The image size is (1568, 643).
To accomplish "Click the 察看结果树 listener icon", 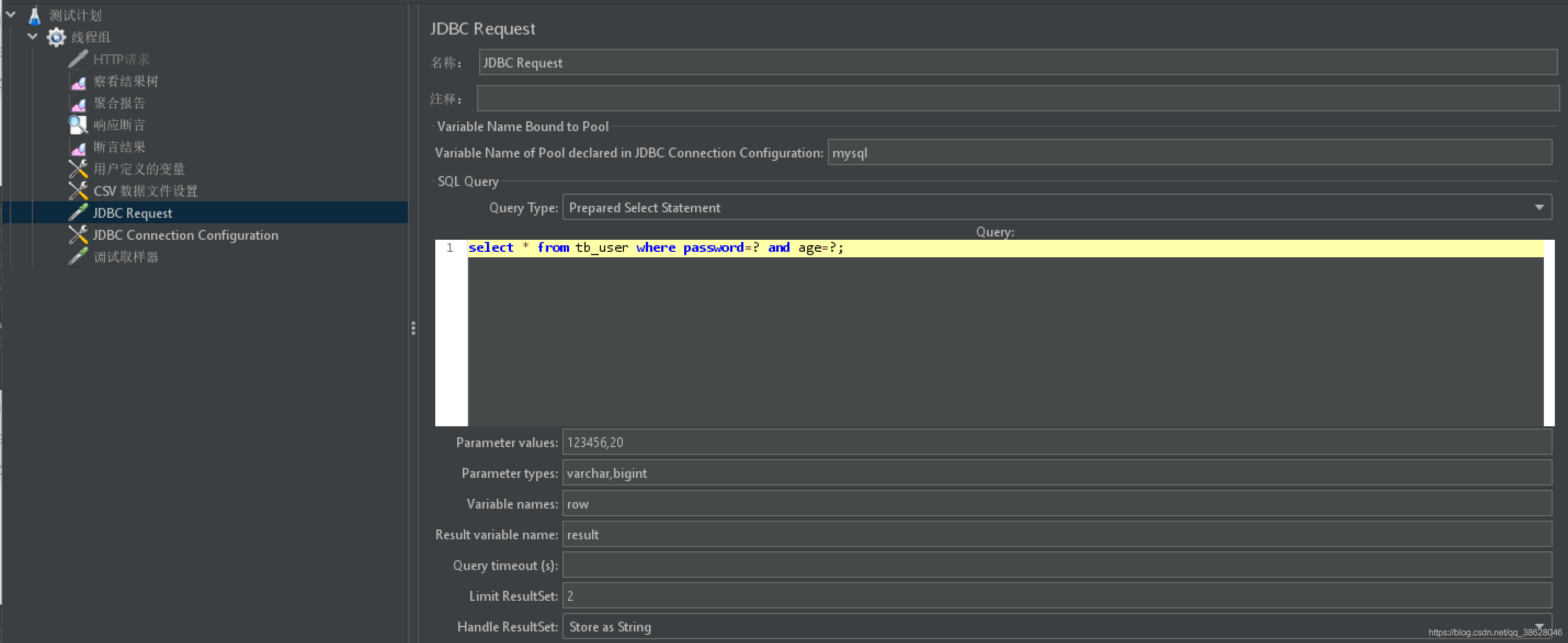I will [78, 81].
